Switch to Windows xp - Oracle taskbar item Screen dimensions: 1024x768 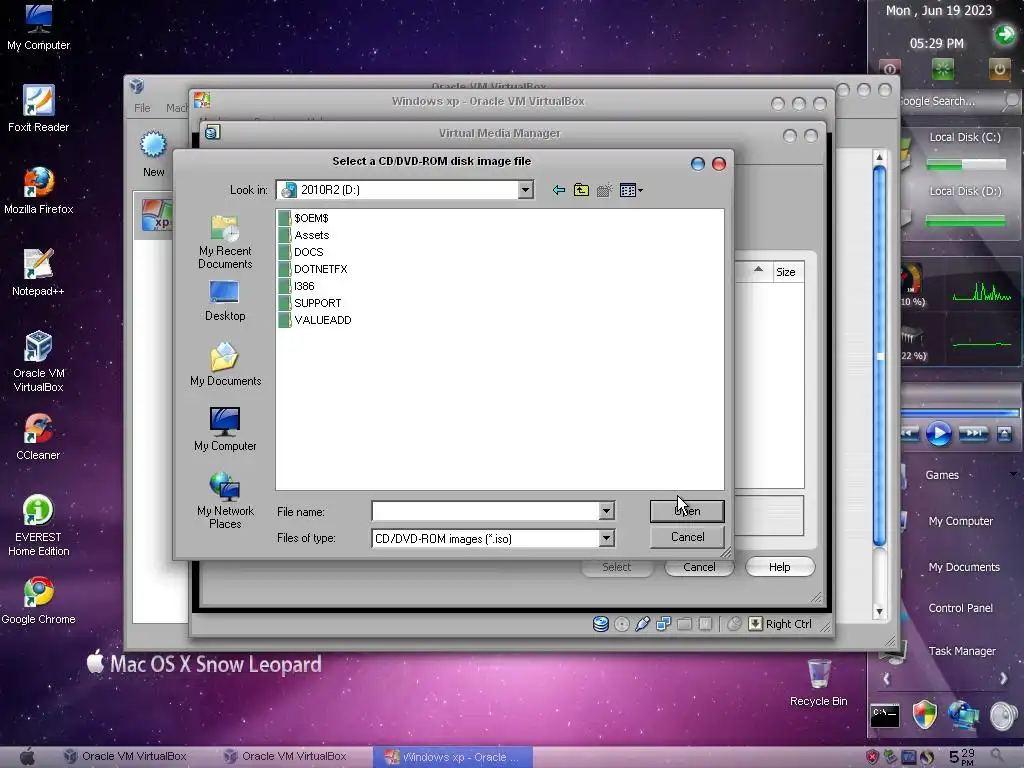click(x=453, y=757)
